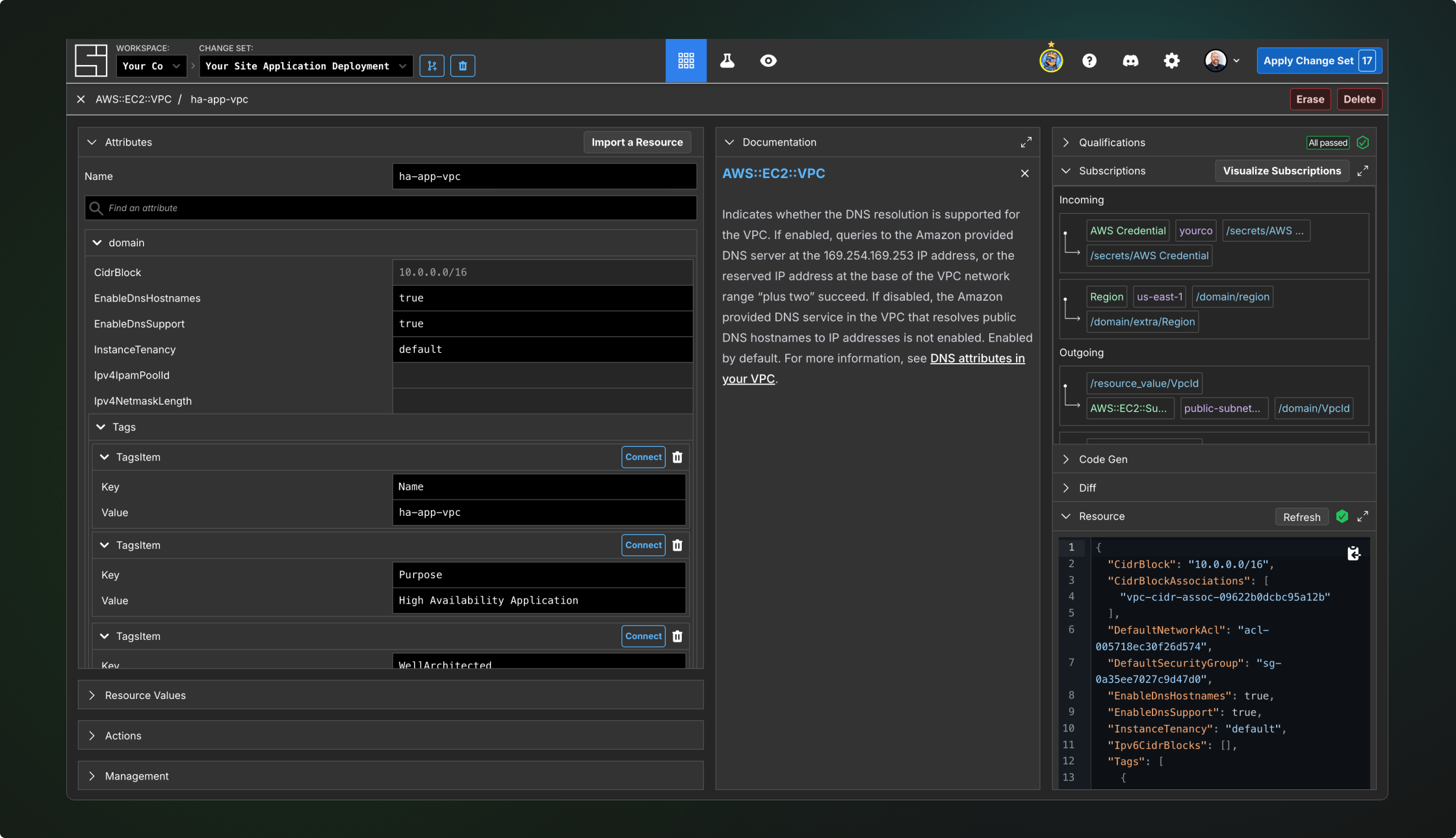Copy resource JSON with clipboard icon
The width and height of the screenshot is (1456, 838).
click(1354, 553)
